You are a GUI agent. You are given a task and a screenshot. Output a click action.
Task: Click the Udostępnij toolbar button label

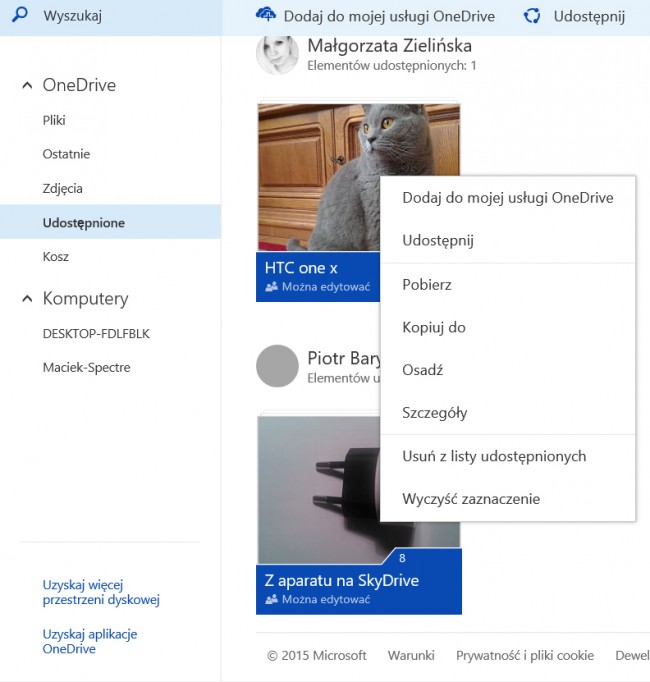tap(589, 17)
